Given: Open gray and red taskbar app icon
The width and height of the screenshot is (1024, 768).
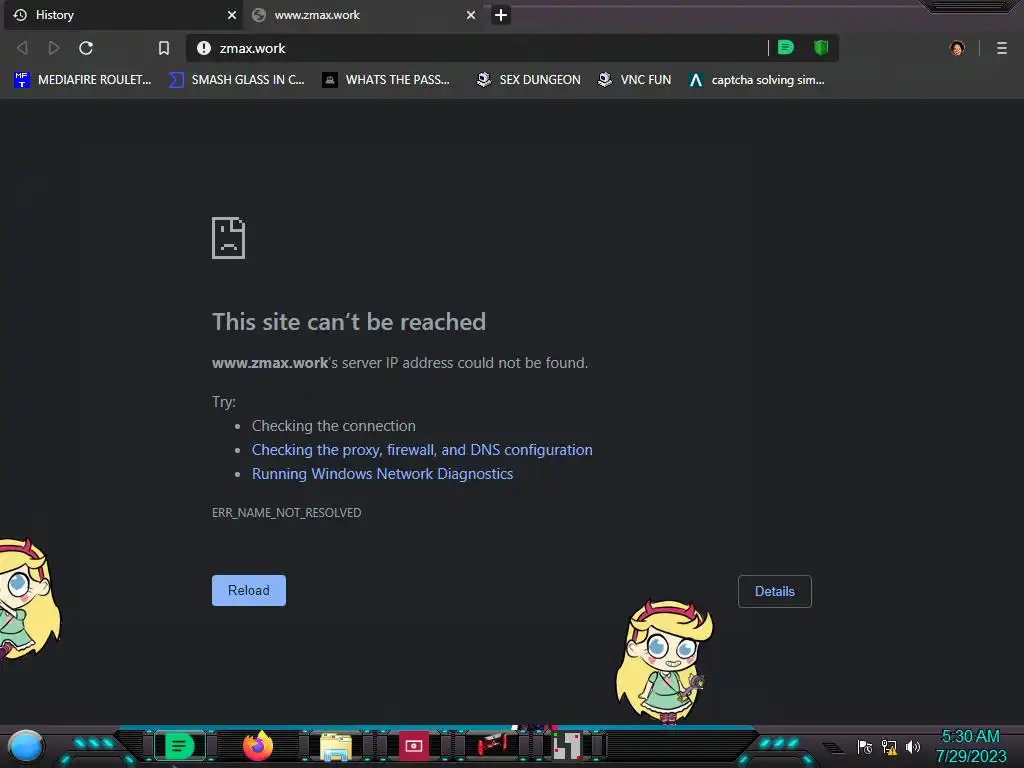Looking at the screenshot, I should click(x=567, y=746).
